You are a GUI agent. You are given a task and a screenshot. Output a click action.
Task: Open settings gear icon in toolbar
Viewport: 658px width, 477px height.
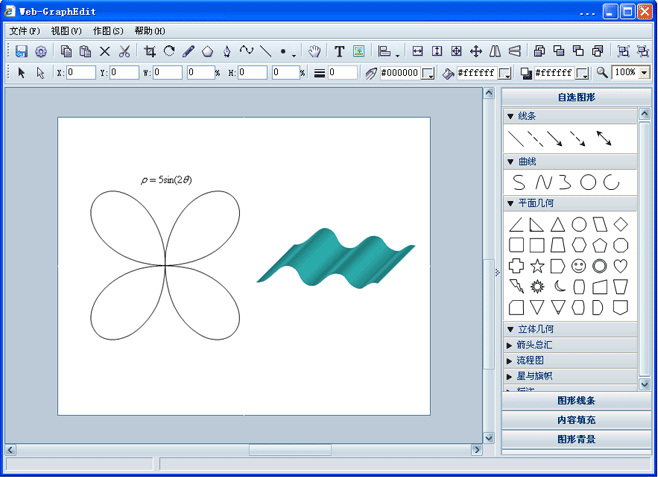(41, 52)
